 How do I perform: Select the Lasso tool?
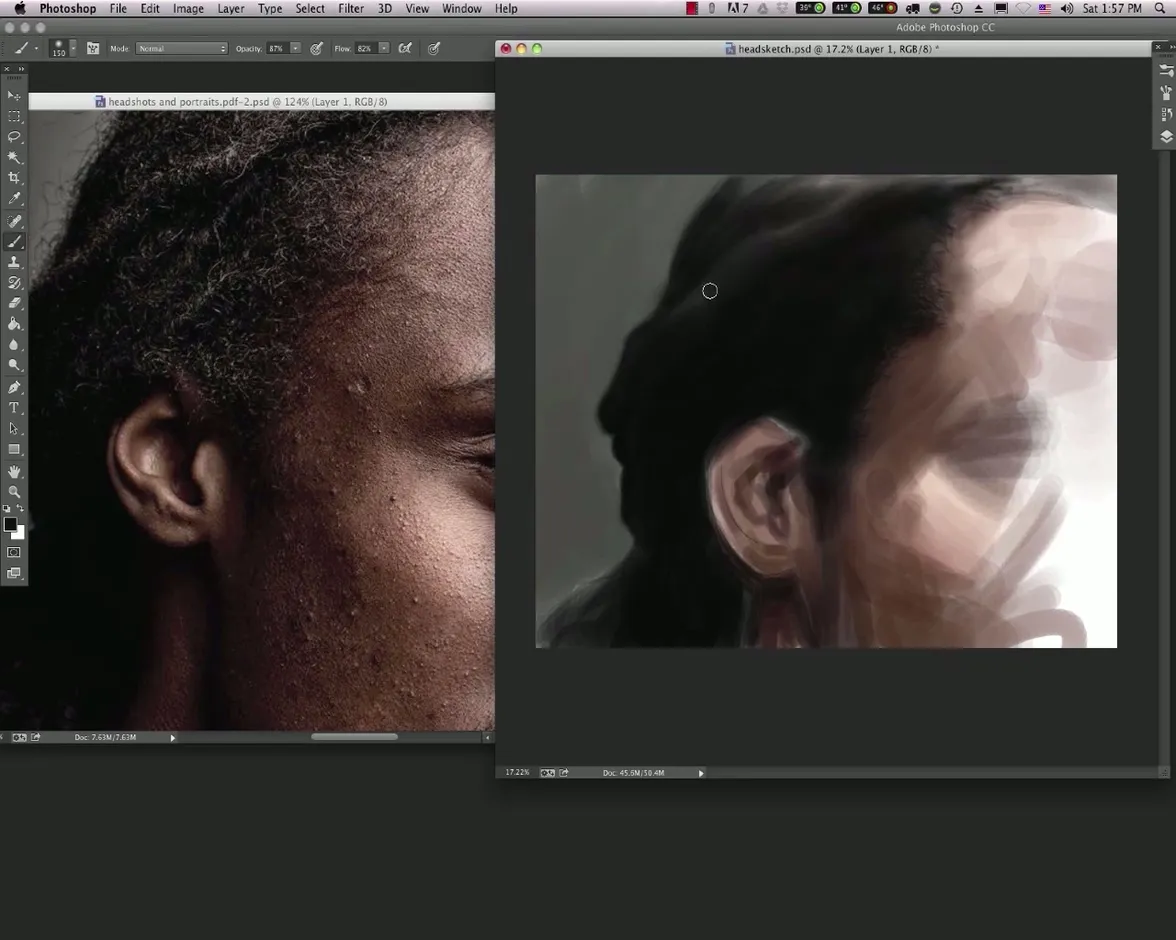[x=14, y=136]
